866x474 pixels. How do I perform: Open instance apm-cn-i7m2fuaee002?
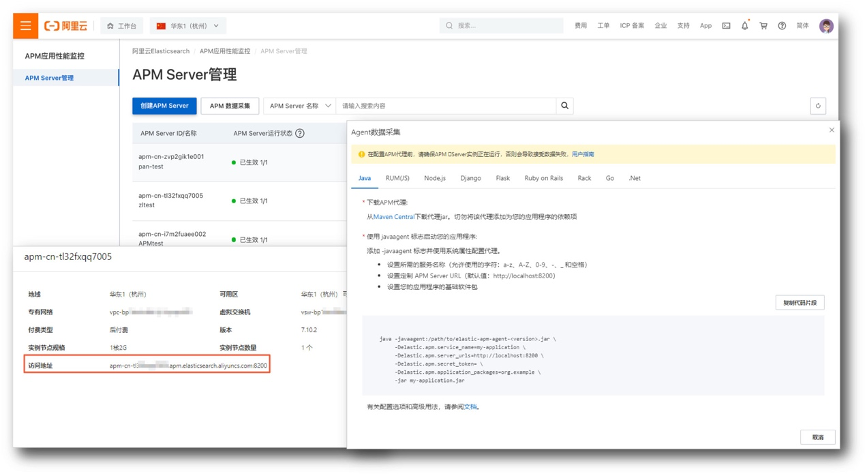[x=172, y=234]
